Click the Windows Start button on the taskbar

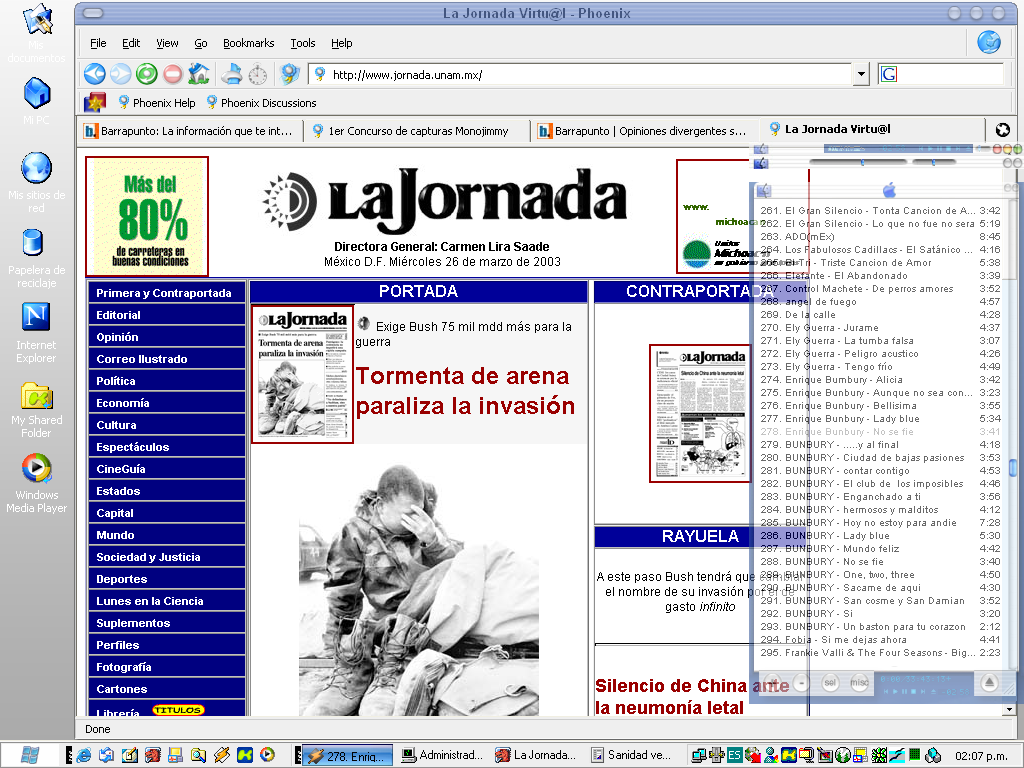tap(29, 755)
